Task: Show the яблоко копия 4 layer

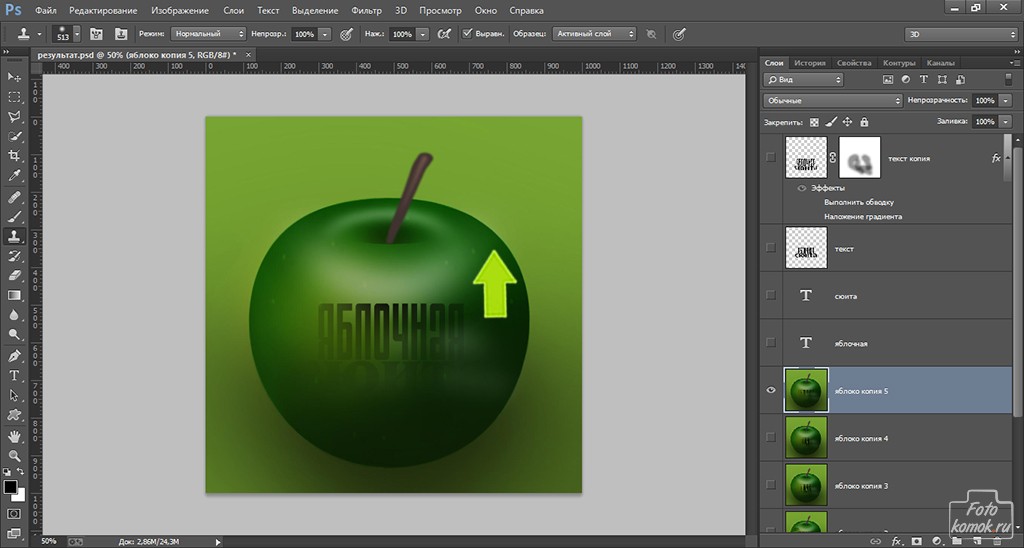Action: [x=771, y=437]
